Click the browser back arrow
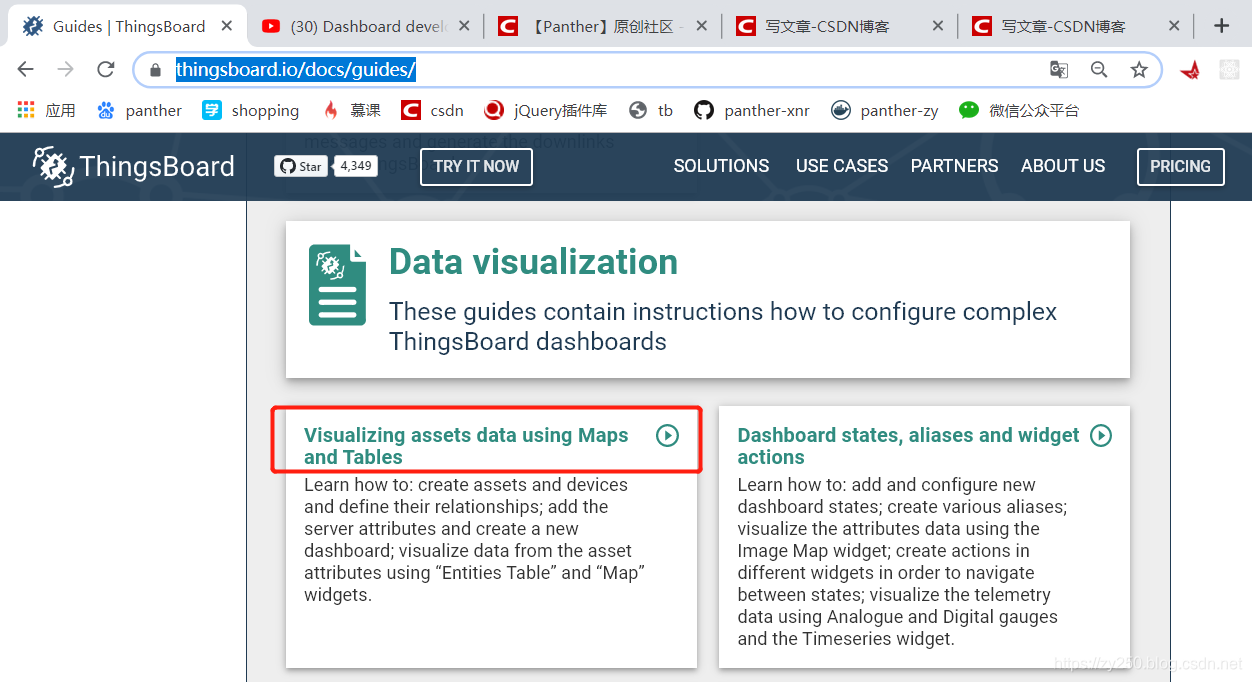Screen dimensions: 1252x682 click(x=26, y=69)
